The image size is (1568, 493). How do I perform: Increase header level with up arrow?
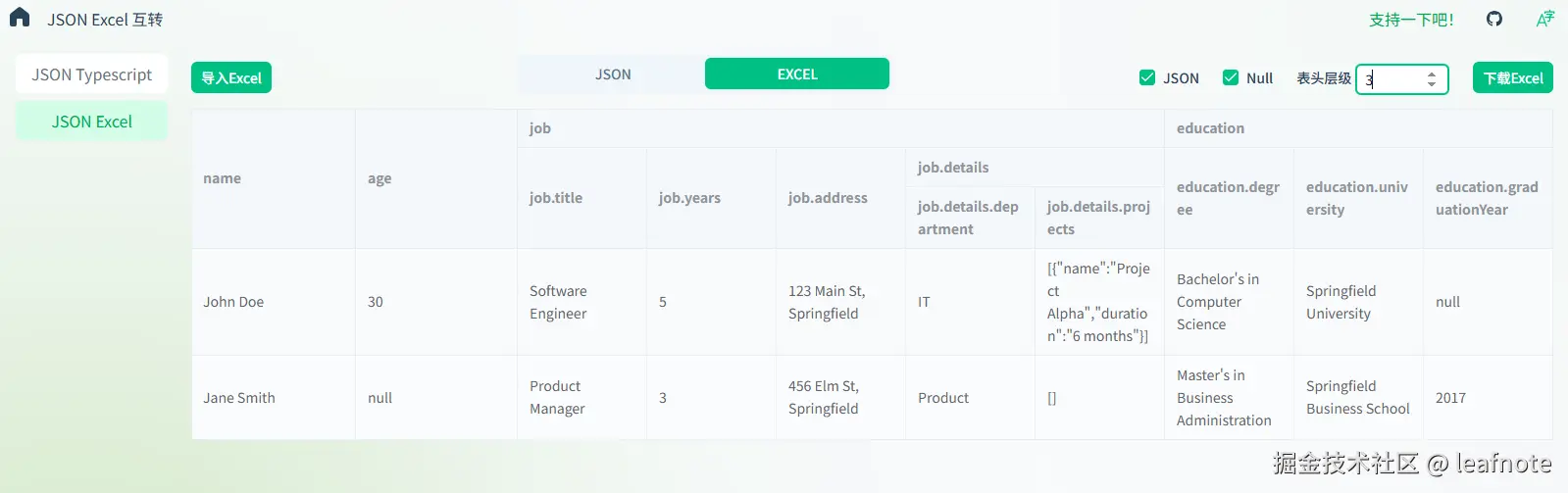[x=1432, y=73]
